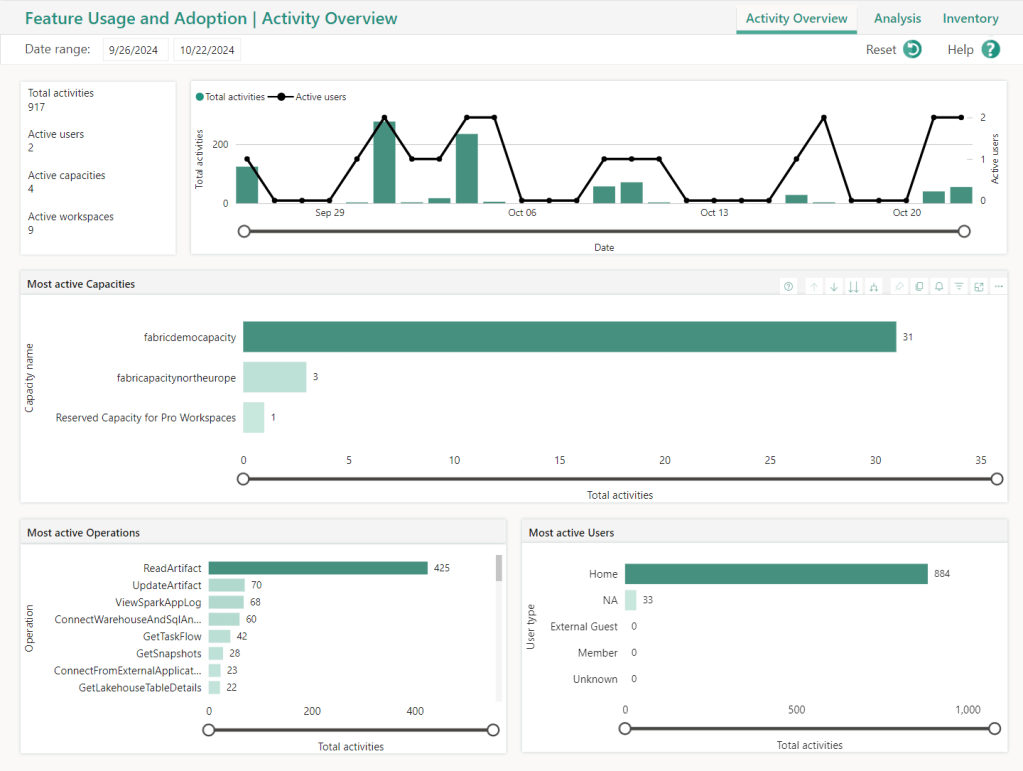Click the Help question mark icon
1023x771 pixels.
pyautogui.click(x=990, y=49)
